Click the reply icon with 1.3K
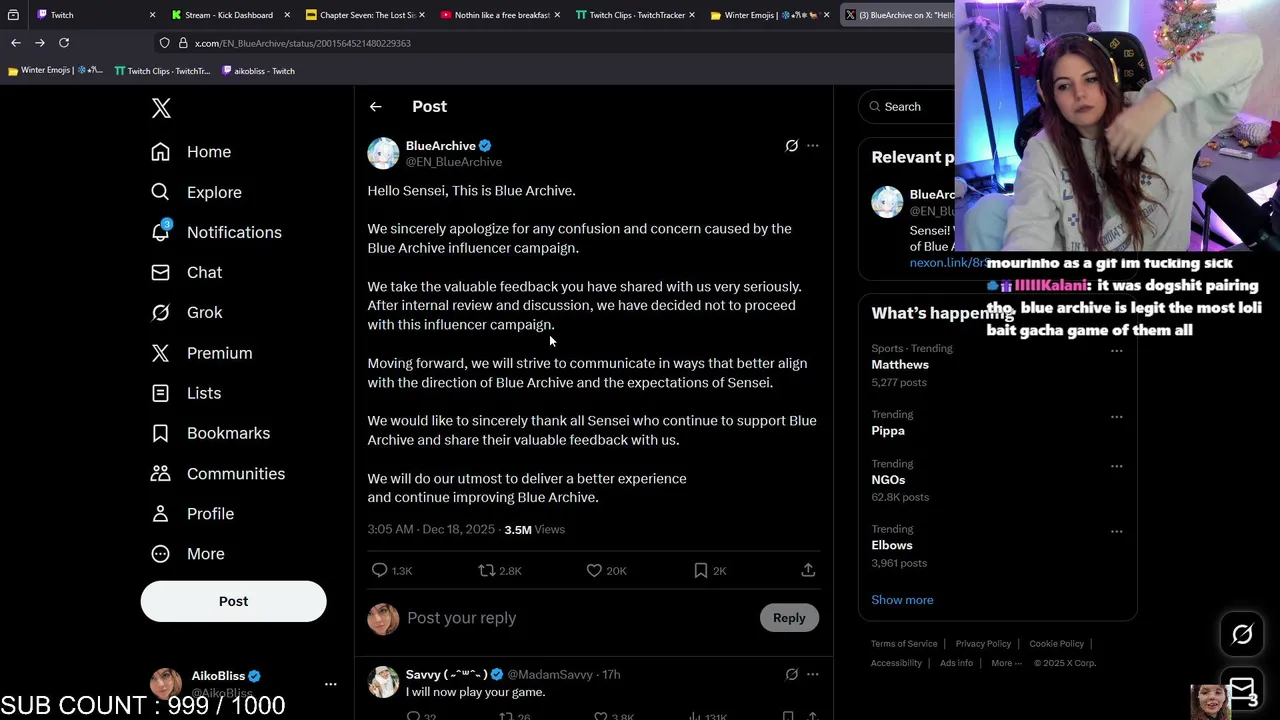The width and height of the screenshot is (1280, 720). (380, 570)
